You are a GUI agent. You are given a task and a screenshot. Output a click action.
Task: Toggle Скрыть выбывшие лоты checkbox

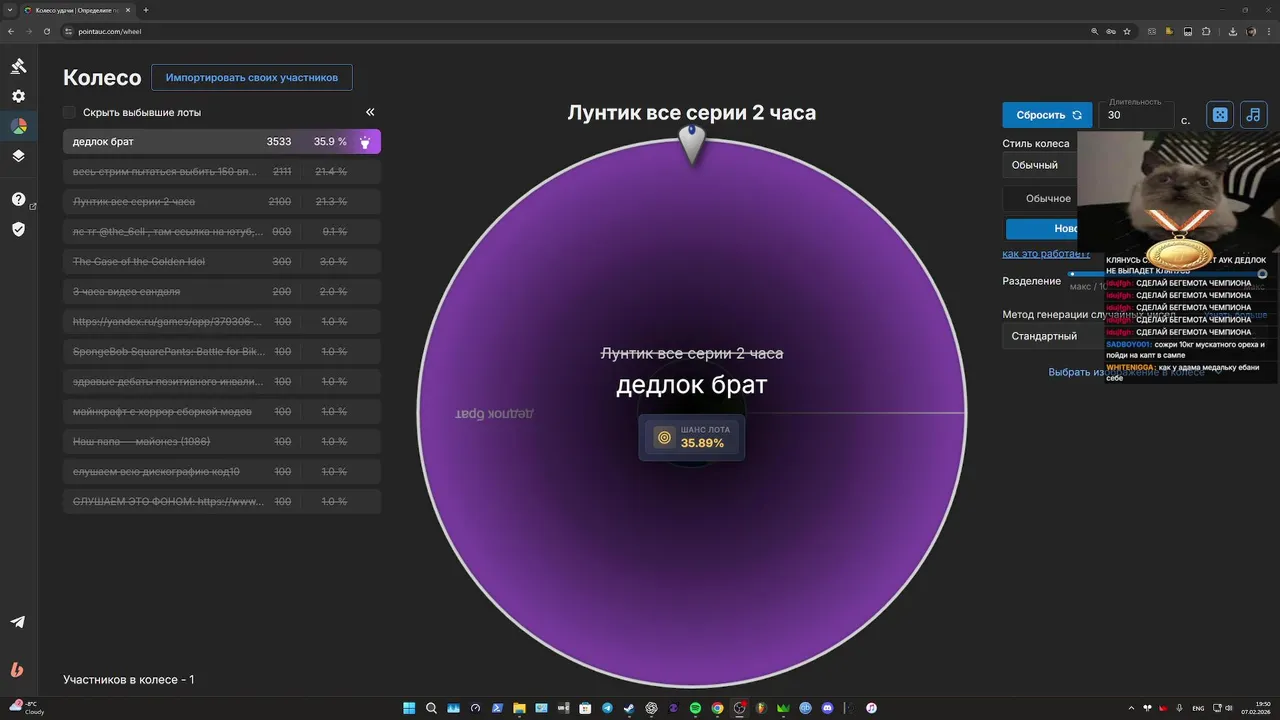pos(69,112)
